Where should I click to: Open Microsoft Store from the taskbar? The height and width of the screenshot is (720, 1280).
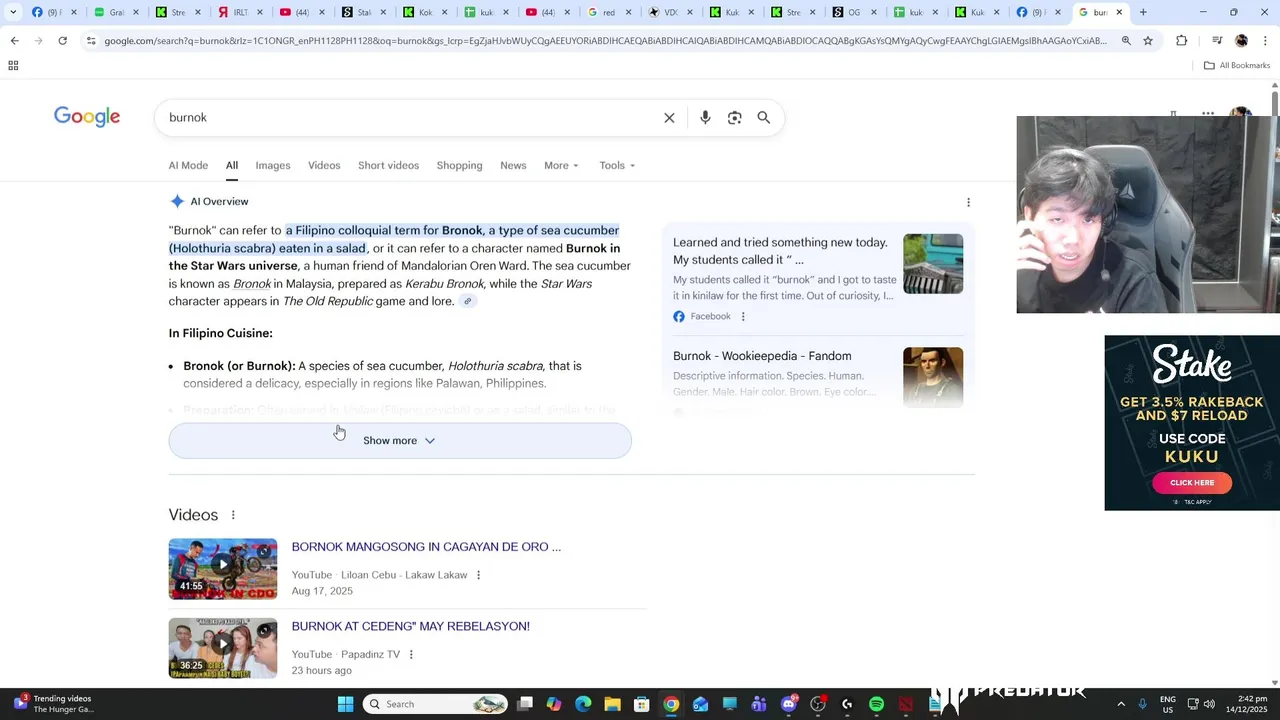coord(642,704)
